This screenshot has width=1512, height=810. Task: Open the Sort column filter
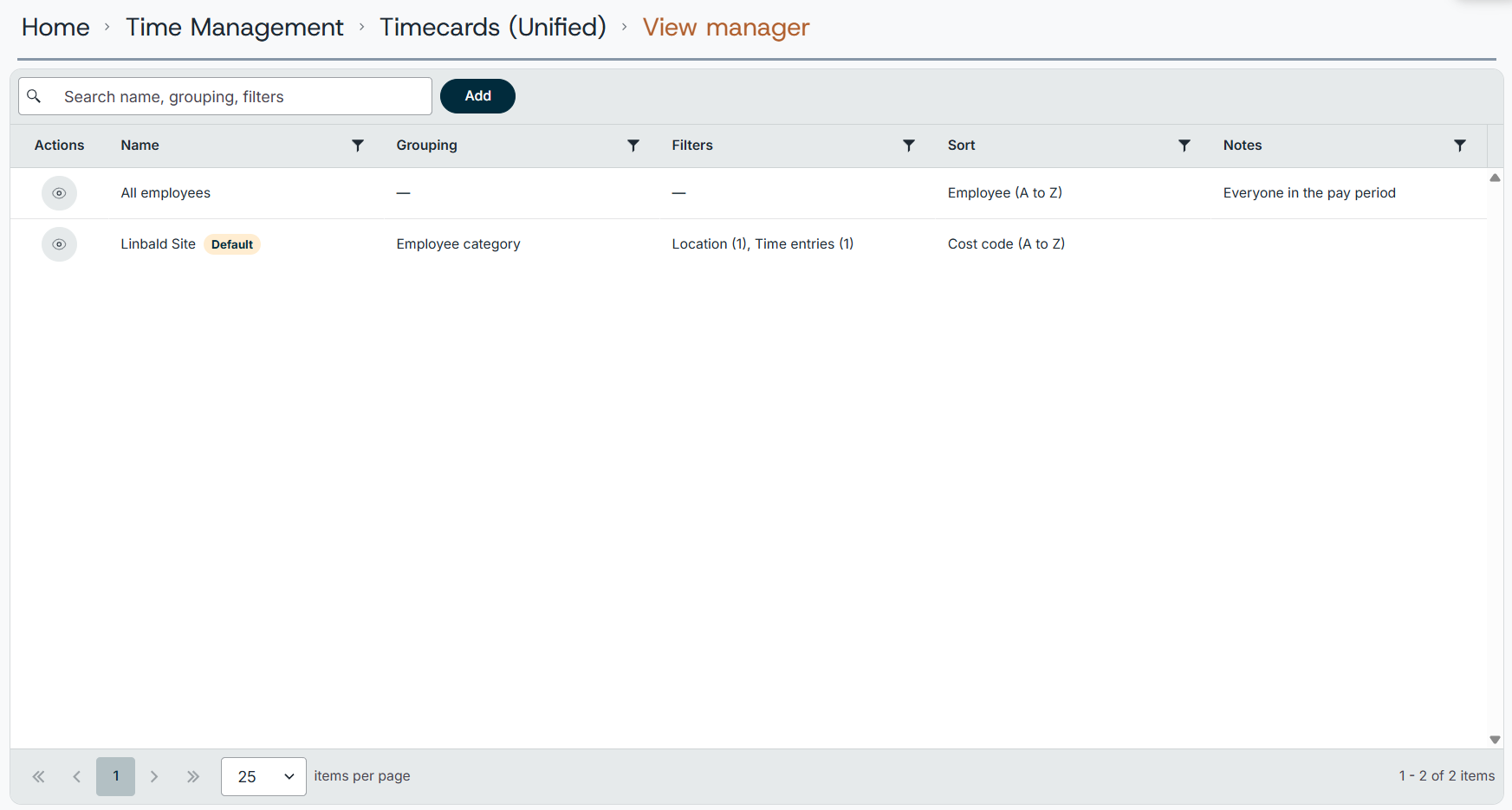coord(1184,146)
